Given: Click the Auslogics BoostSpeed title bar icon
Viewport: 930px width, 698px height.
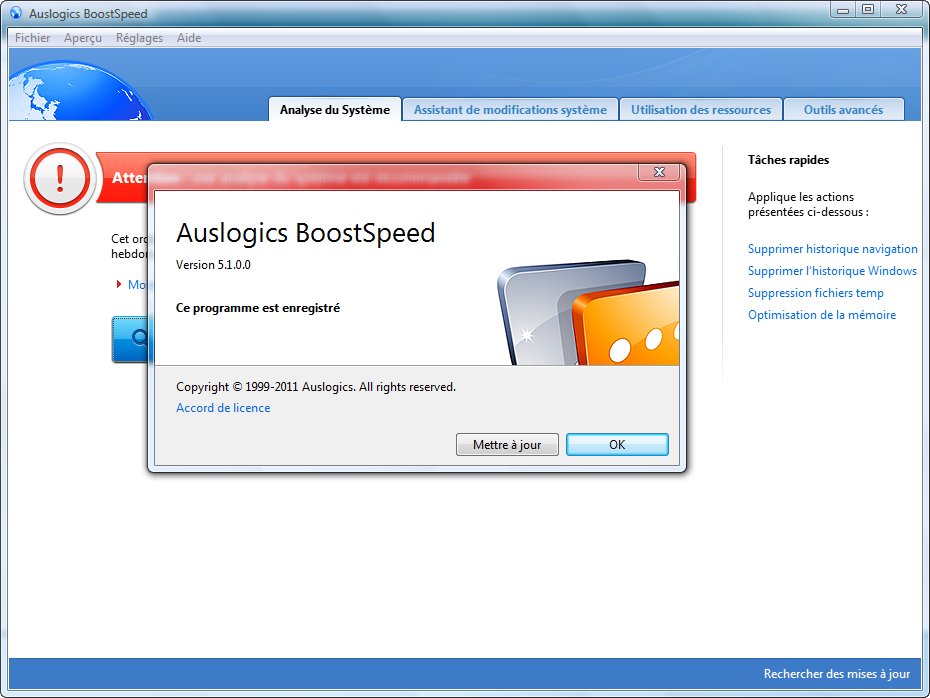Looking at the screenshot, I should 16,12.
